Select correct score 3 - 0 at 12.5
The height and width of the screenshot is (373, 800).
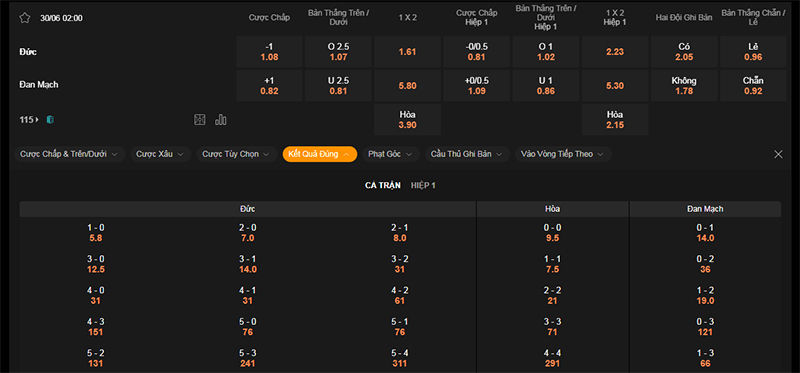tap(95, 264)
